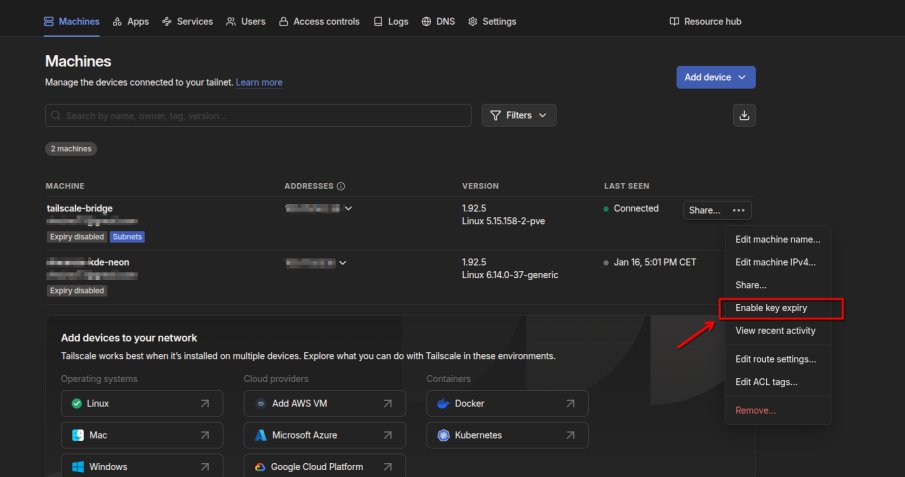Viewport: 905px width, 477px height.
Task: Open the Add AWS VM guide
Action: coord(324,403)
